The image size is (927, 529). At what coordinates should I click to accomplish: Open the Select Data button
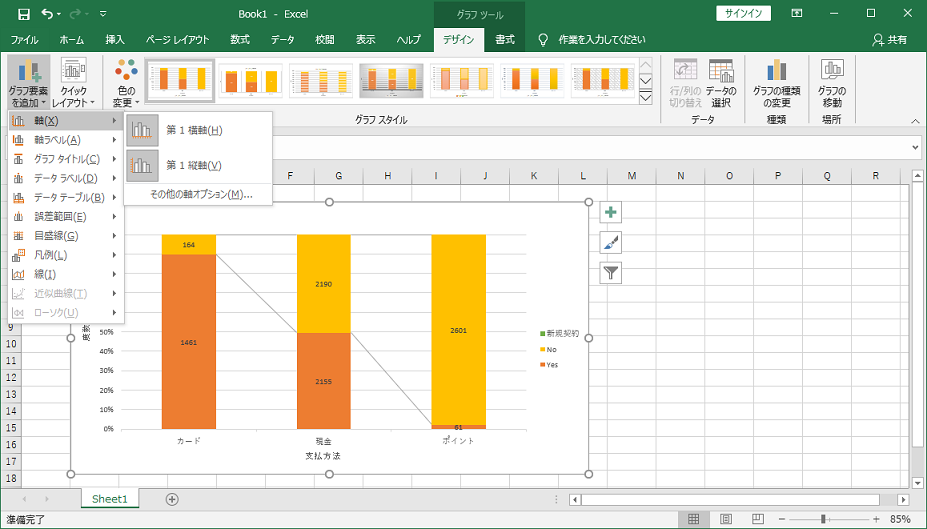point(722,78)
